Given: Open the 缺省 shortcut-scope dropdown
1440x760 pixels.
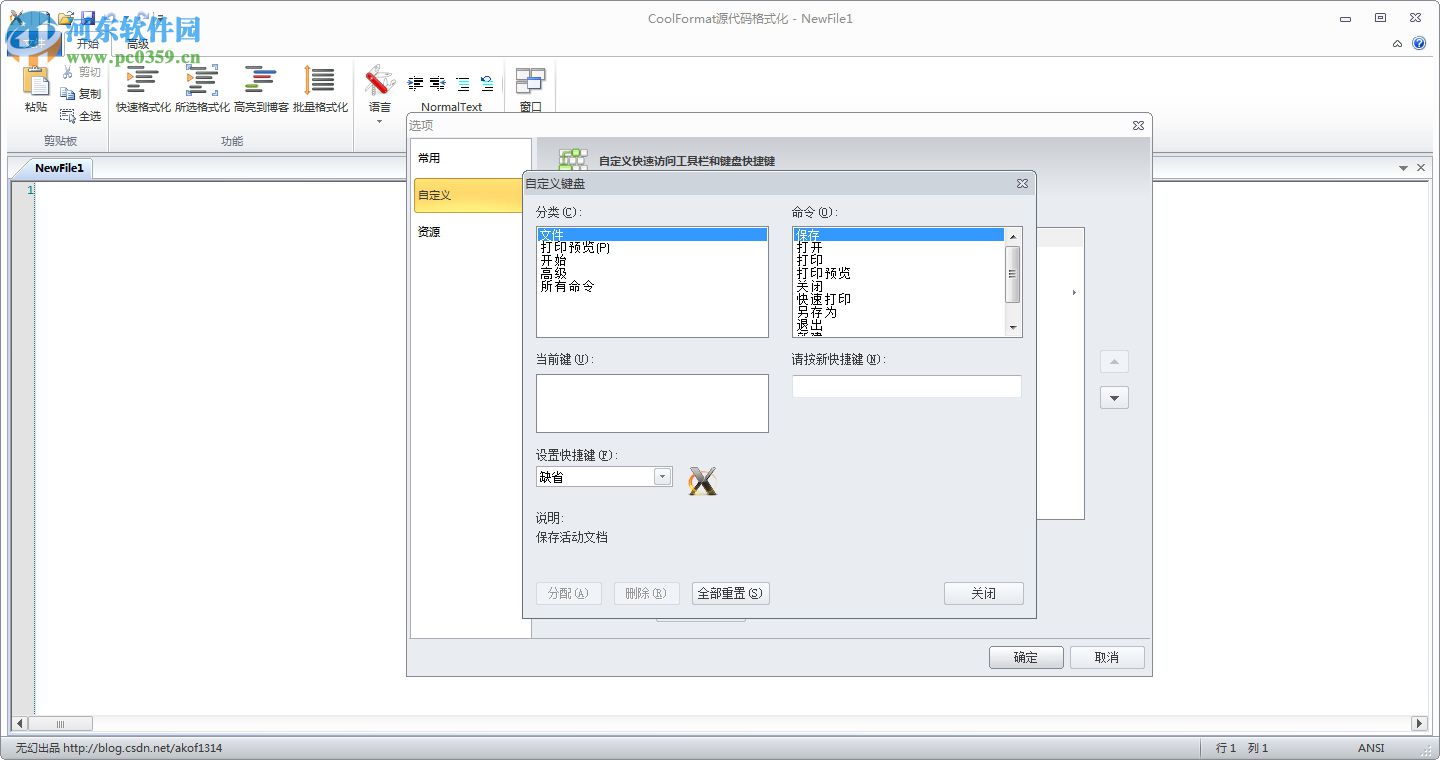Looking at the screenshot, I should pos(662,476).
